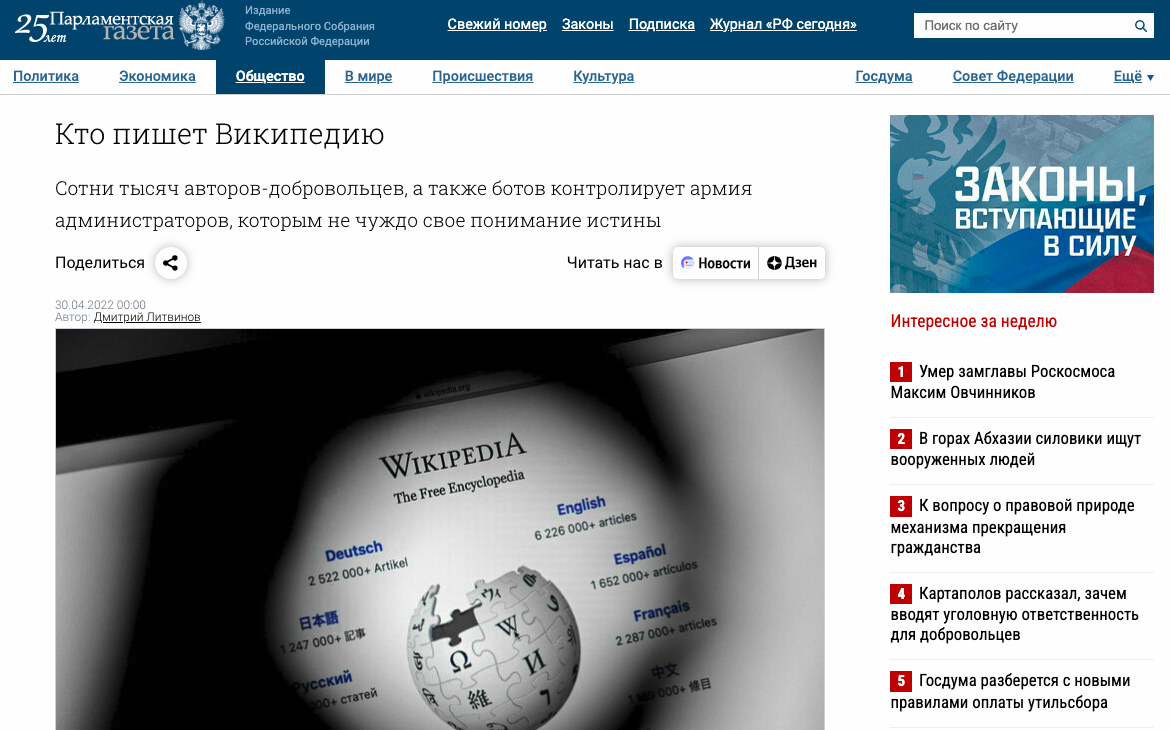Go to Политика section
The image size is (1170, 730).
coord(46,76)
